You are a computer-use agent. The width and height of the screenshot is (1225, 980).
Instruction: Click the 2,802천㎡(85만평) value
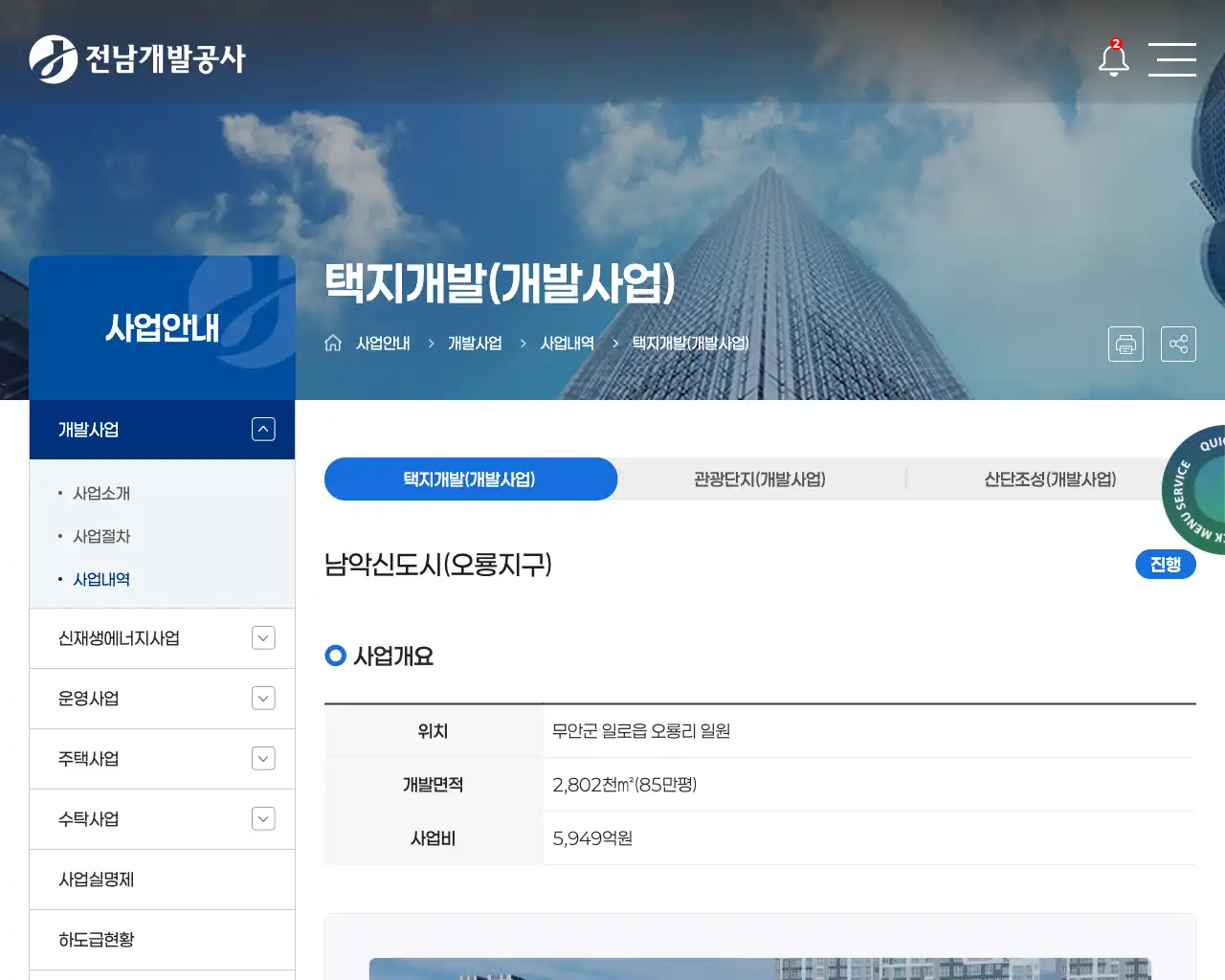(x=625, y=785)
